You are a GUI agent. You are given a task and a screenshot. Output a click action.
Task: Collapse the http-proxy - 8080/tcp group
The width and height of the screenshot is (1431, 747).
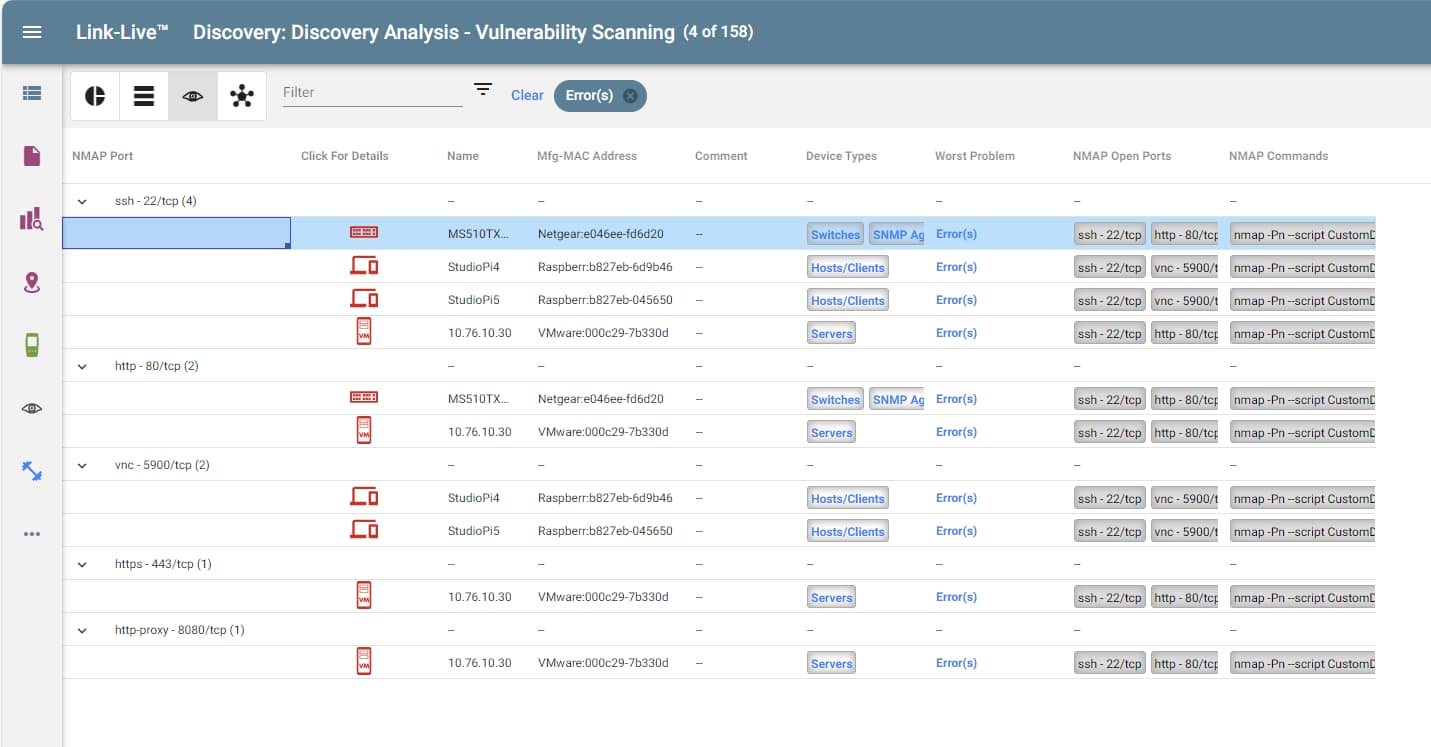pyautogui.click(x=82, y=629)
